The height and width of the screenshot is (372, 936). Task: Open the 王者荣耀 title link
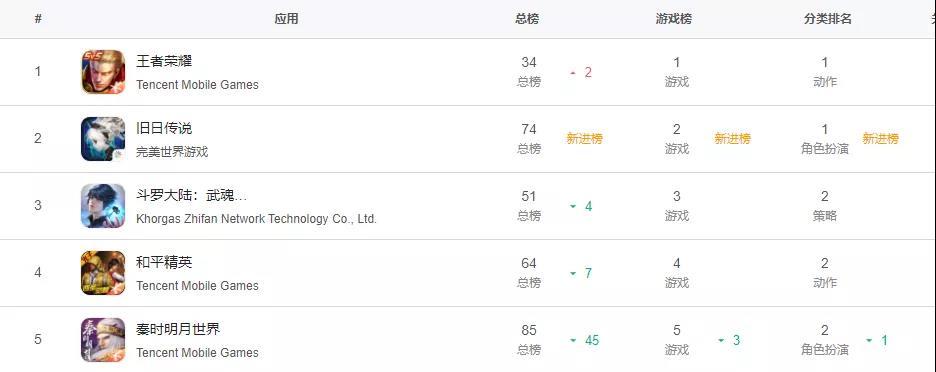[x=164, y=62]
